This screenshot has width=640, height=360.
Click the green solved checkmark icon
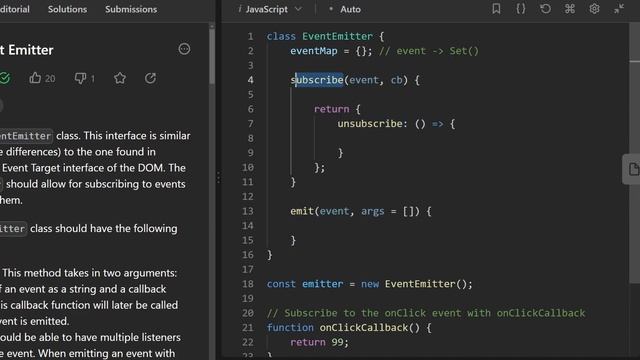5,78
